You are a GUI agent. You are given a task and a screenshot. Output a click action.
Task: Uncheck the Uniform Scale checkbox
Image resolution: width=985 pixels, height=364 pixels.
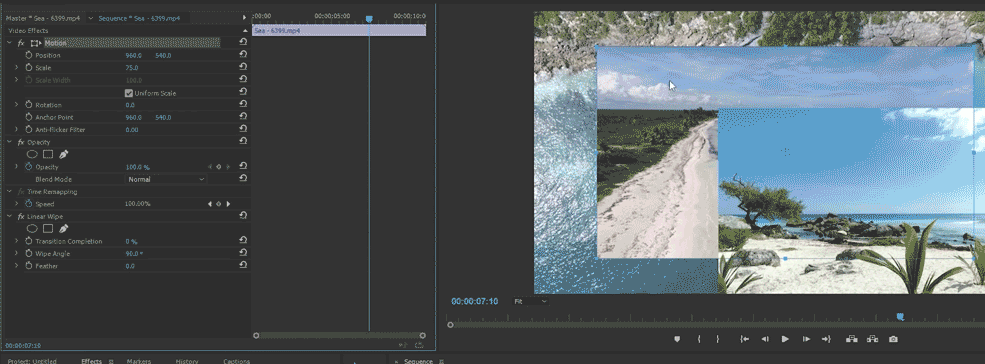pyautogui.click(x=129, y=93)
